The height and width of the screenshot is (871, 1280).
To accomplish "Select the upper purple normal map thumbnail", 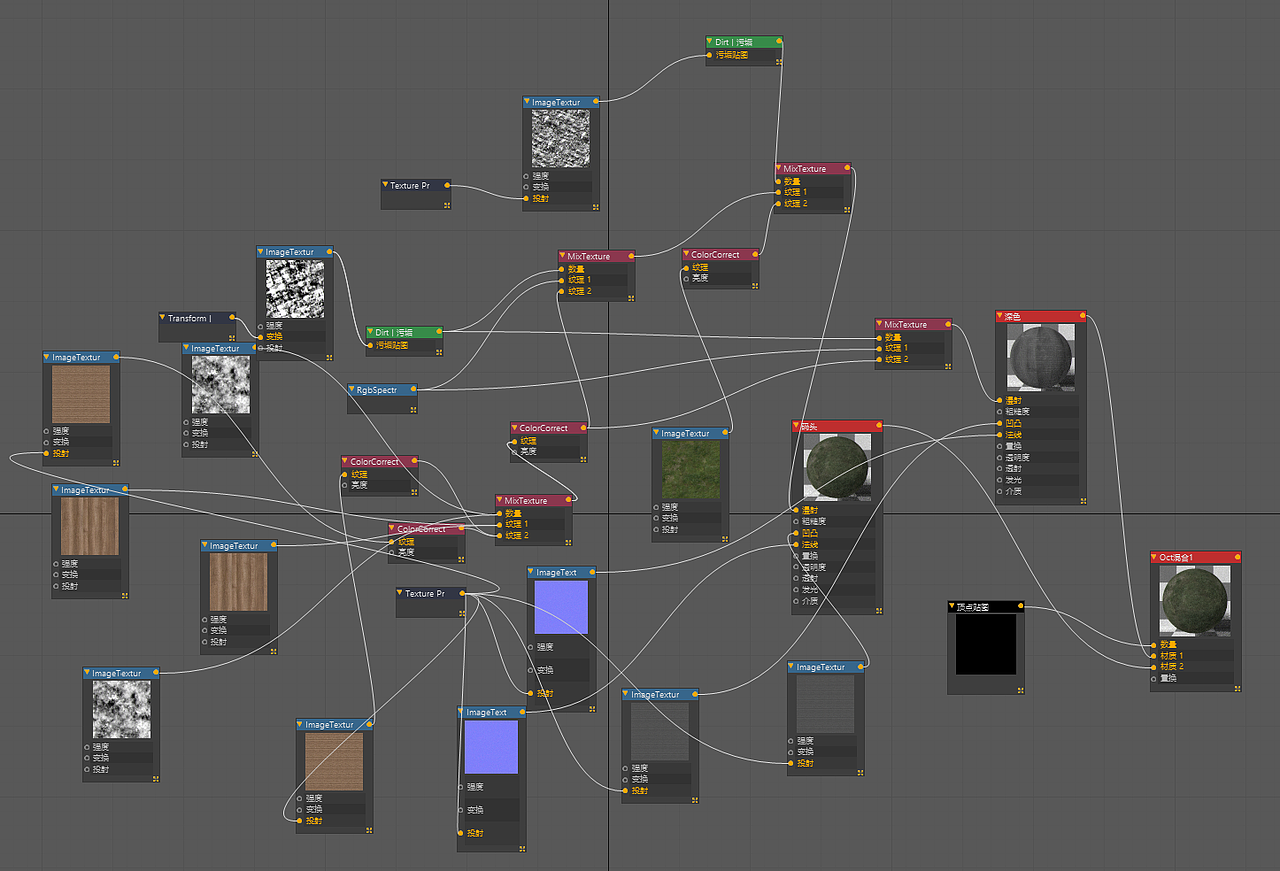I will 561,607.
